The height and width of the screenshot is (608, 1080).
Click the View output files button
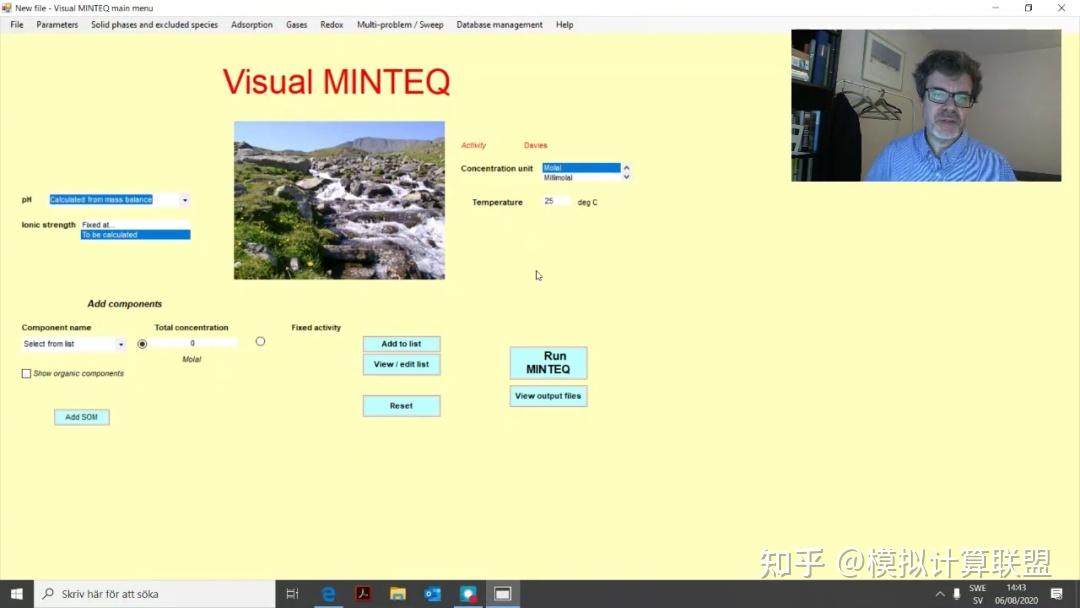pos(548,396)
